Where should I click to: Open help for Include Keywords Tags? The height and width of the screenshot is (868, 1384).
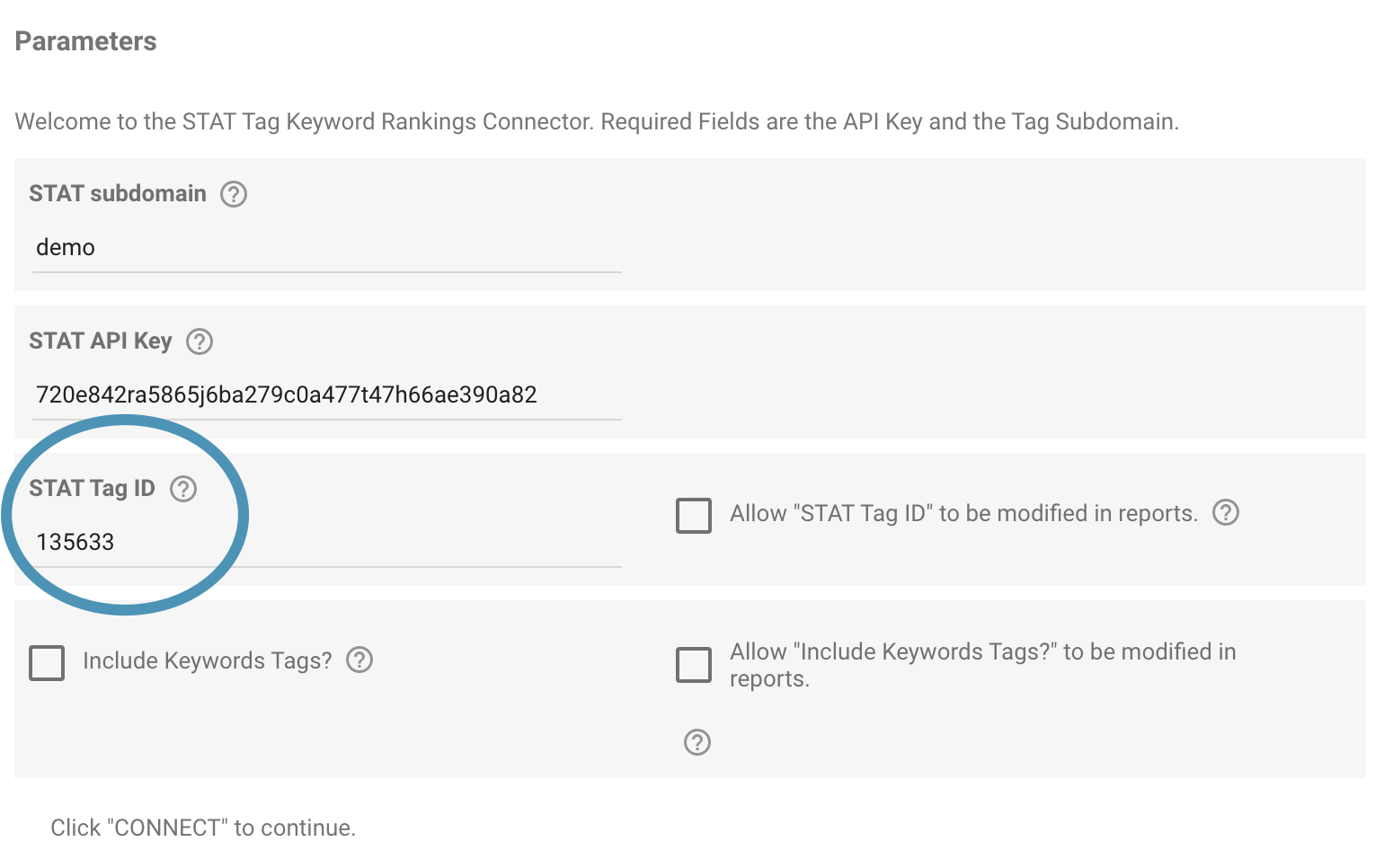pos(359,660)
